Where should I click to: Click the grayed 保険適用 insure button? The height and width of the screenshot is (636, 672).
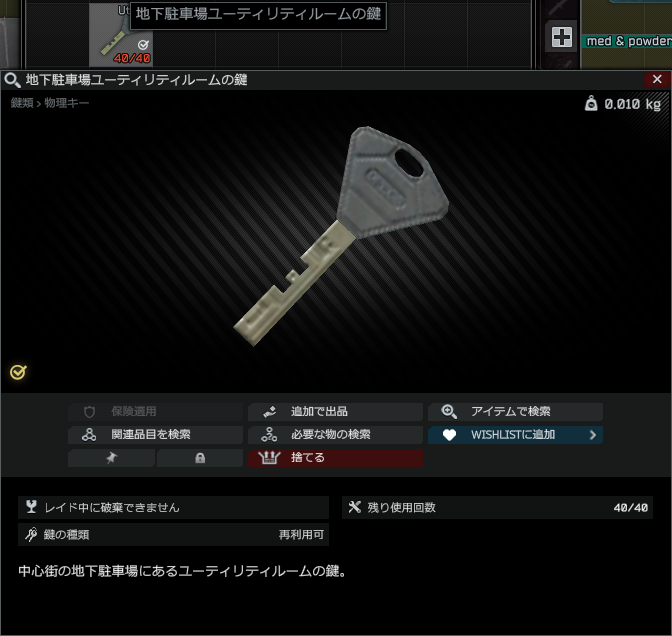[155, 411]
